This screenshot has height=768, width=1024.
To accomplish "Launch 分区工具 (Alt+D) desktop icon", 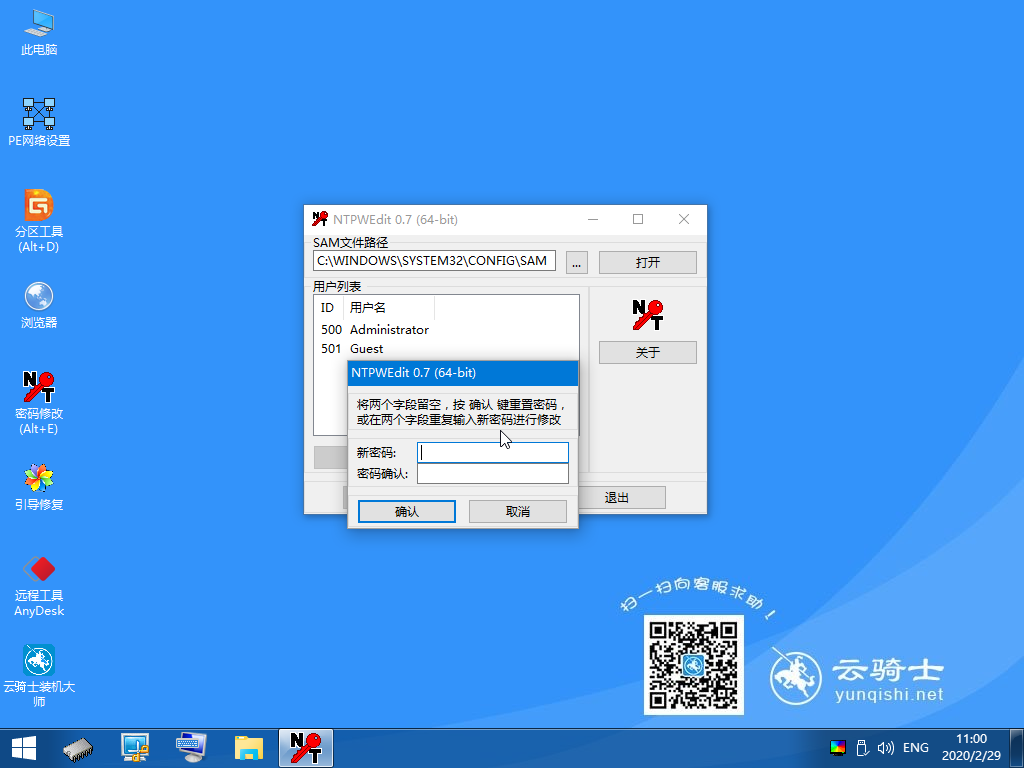I will pos(39,221).
